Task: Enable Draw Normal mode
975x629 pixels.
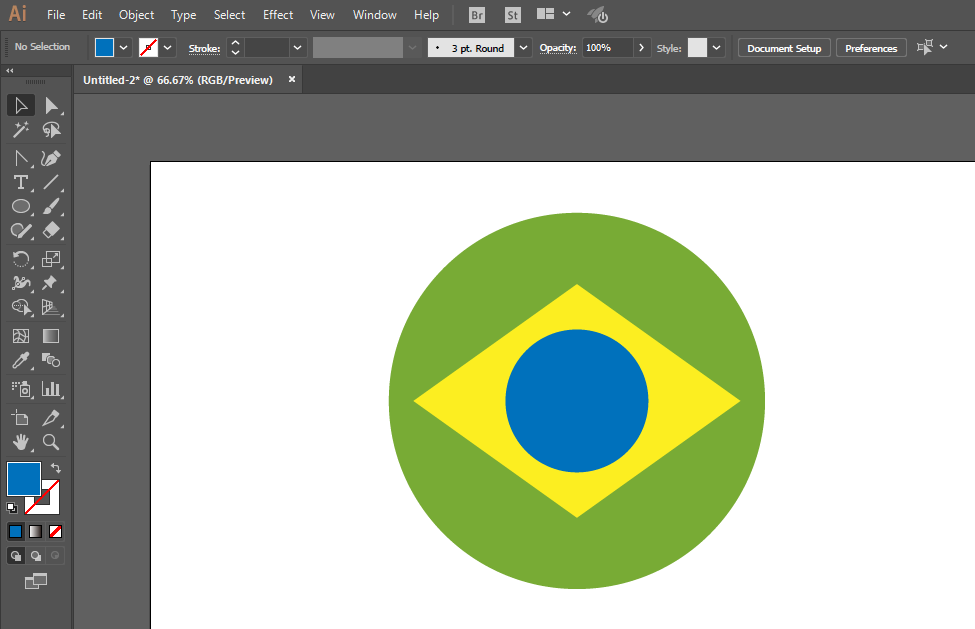Action: coord(16,556)
